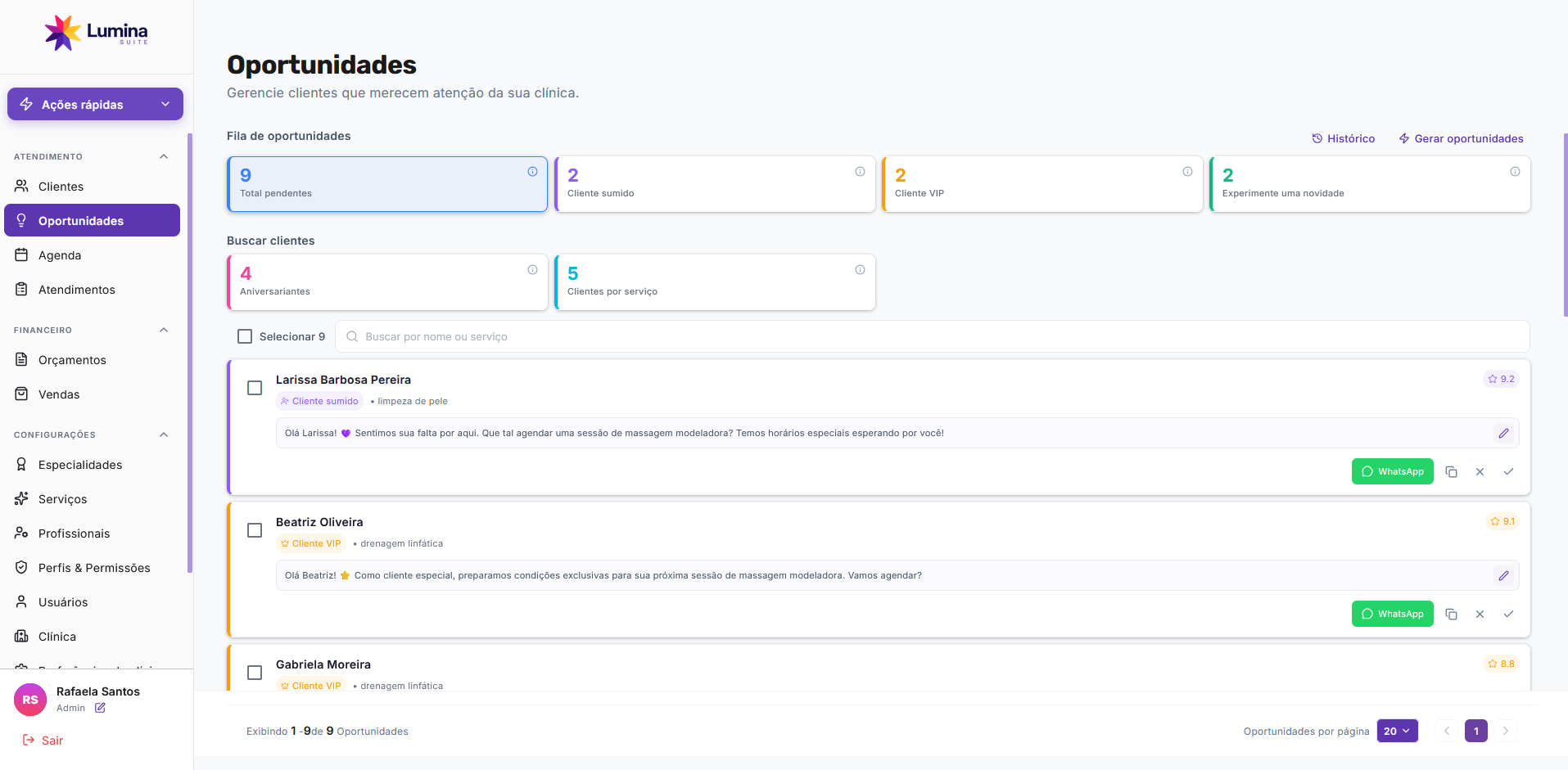Mark Beatriz's opportunity as done
1568x770 pixels.
(x=1508, y=614)
